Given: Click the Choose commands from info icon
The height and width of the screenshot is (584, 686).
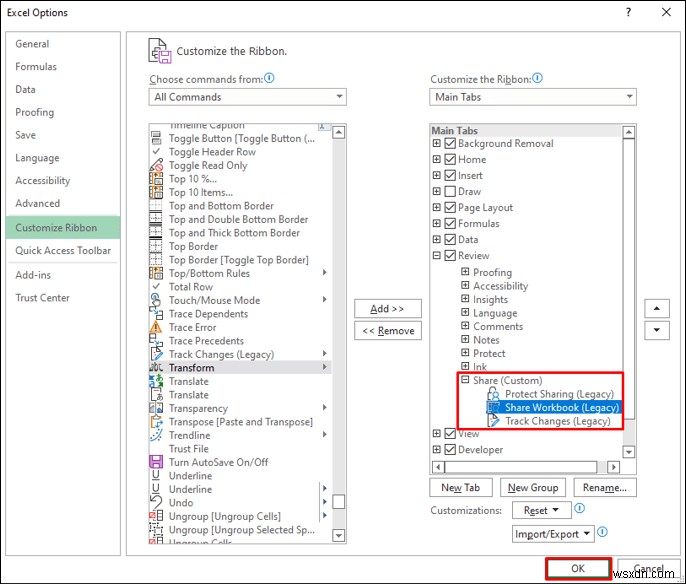Looking at the screenshot, I should tap(270, 78).
